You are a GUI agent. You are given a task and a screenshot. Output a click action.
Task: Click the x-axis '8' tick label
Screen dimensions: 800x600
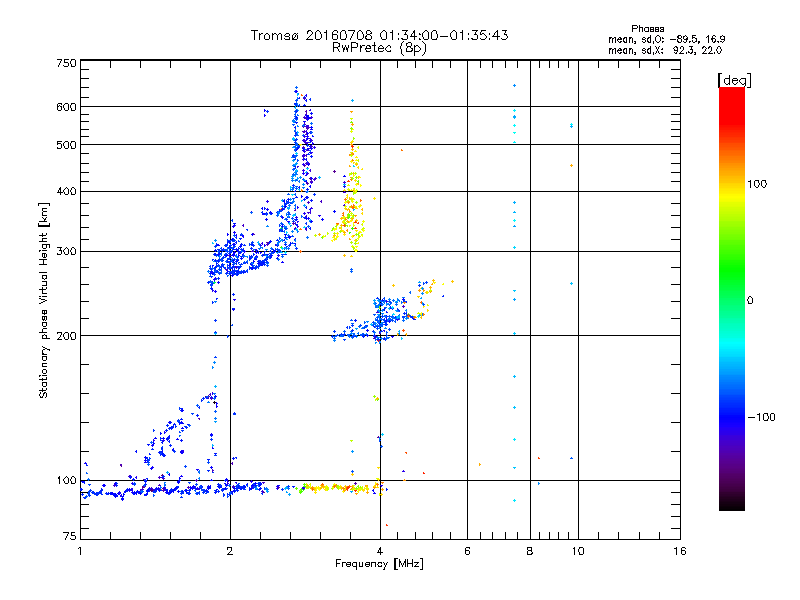pos(530,551)
